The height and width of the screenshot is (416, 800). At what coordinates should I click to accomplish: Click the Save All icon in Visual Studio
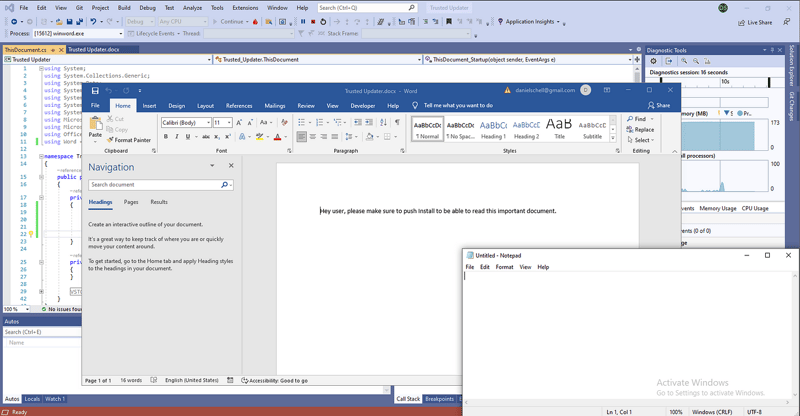[79, 21]
